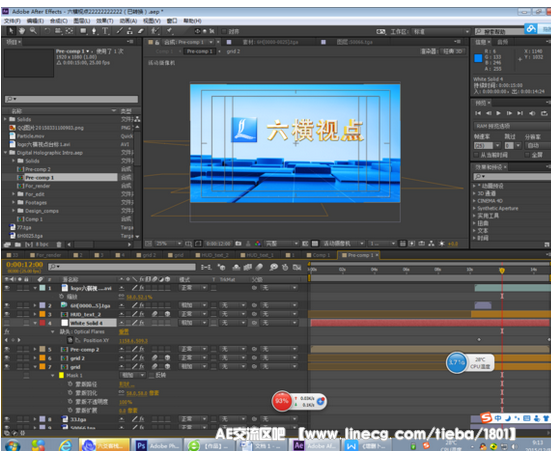Select the Brush tool

pos(119,31)
